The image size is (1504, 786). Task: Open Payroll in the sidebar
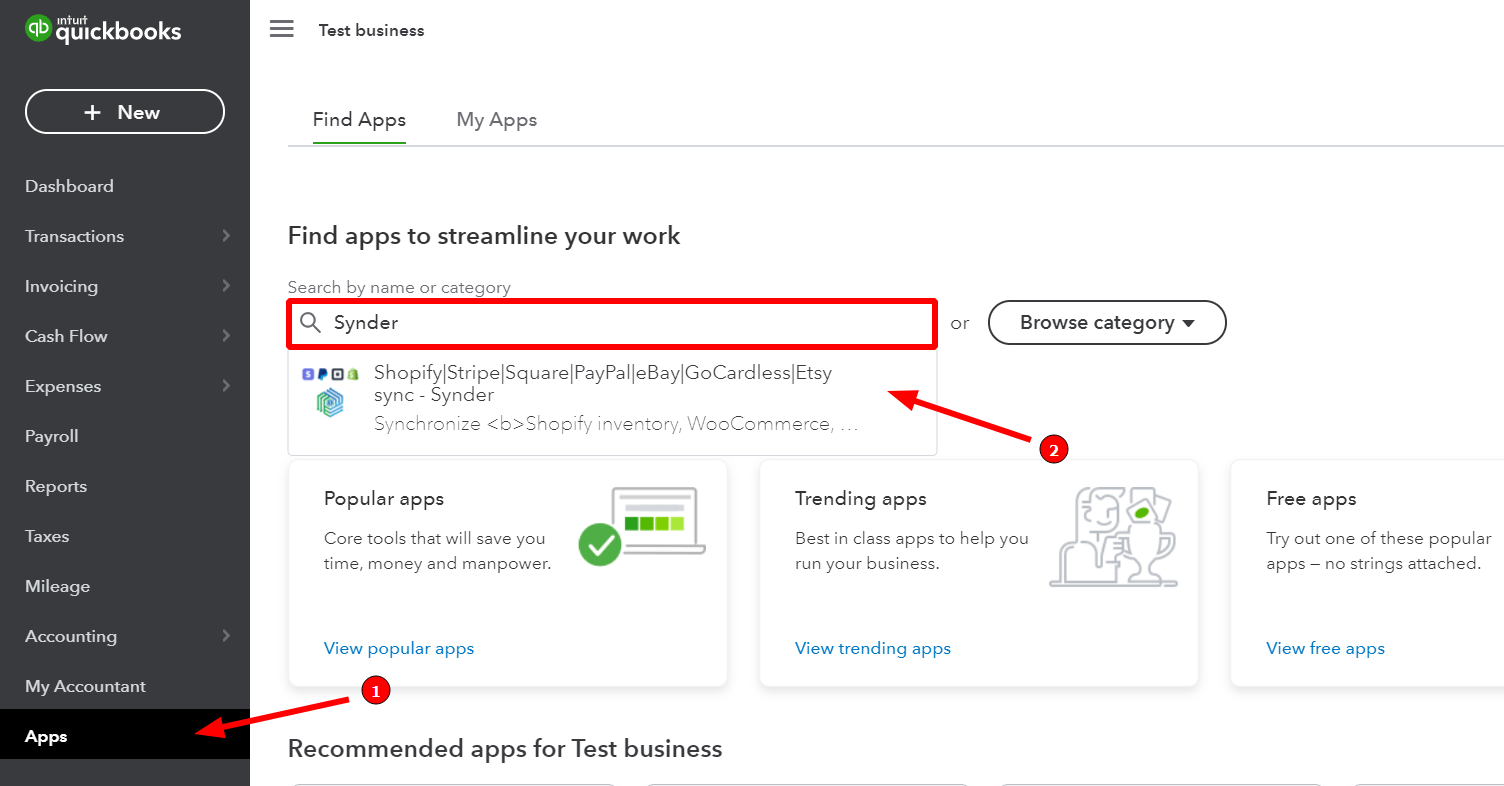52,436
